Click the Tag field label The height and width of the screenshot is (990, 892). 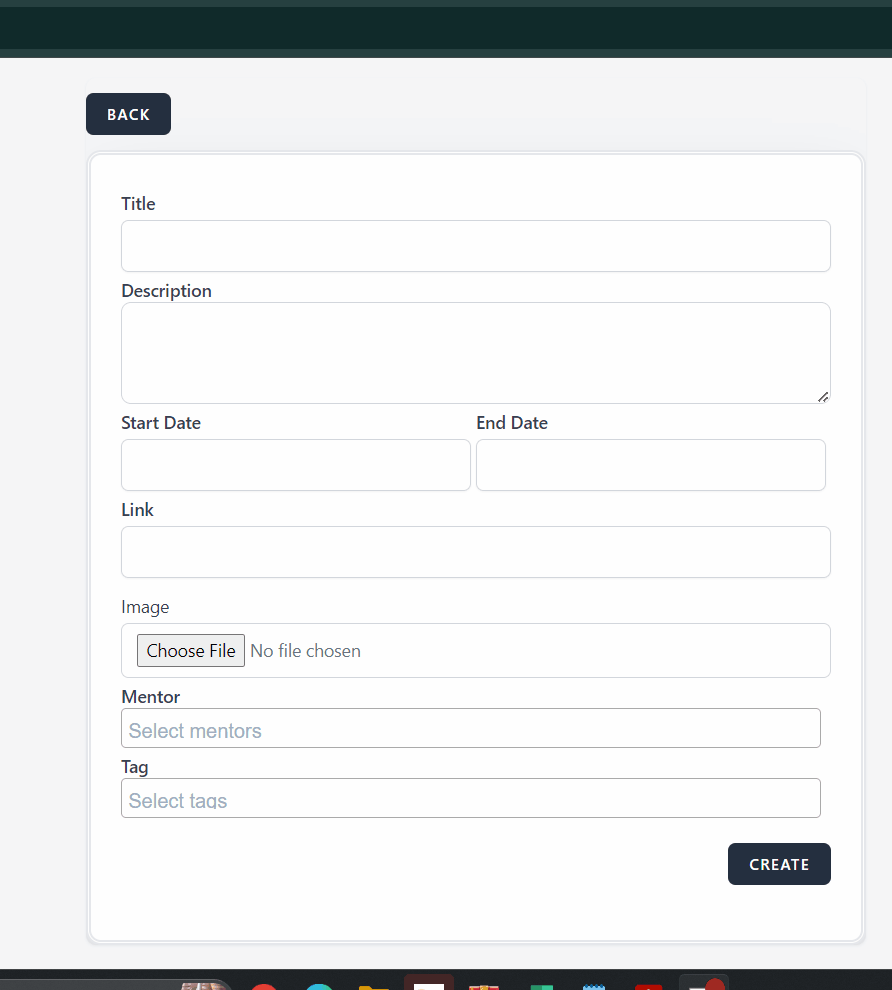(135, 767)
